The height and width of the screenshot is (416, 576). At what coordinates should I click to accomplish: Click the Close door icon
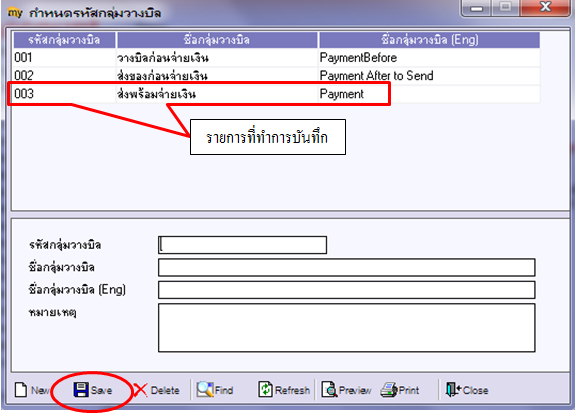click(453, 390)
